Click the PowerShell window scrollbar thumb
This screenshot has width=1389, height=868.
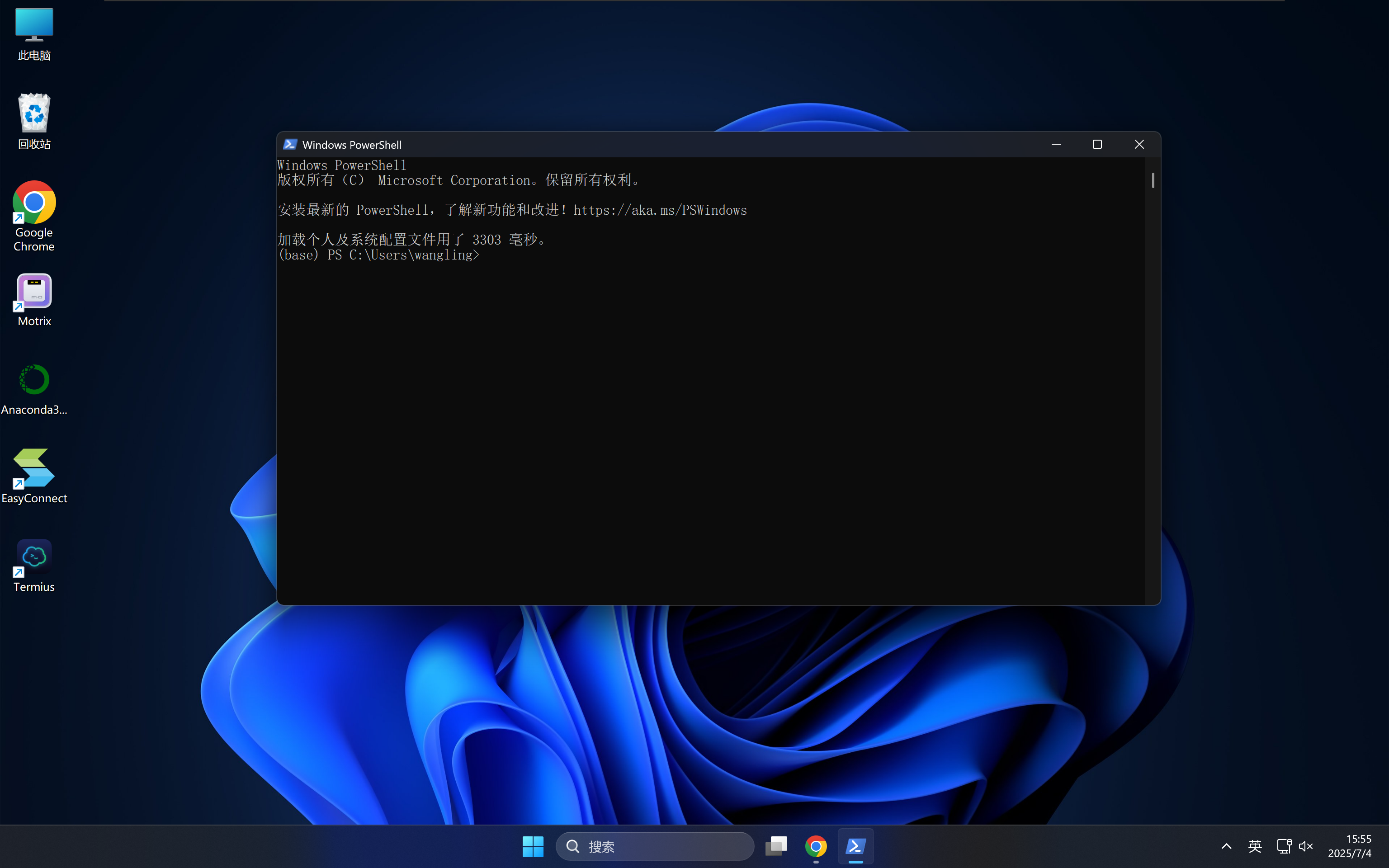(1153, 180)
